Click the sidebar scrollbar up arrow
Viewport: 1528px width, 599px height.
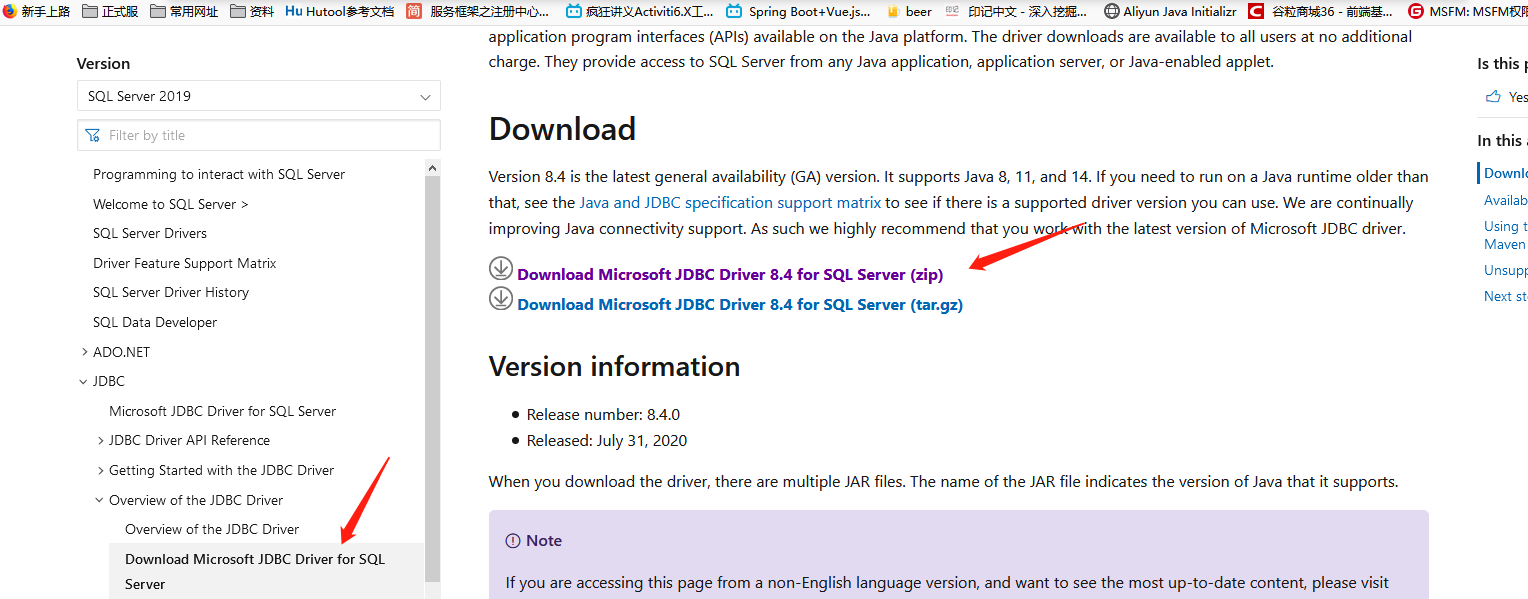coord(432,168)
